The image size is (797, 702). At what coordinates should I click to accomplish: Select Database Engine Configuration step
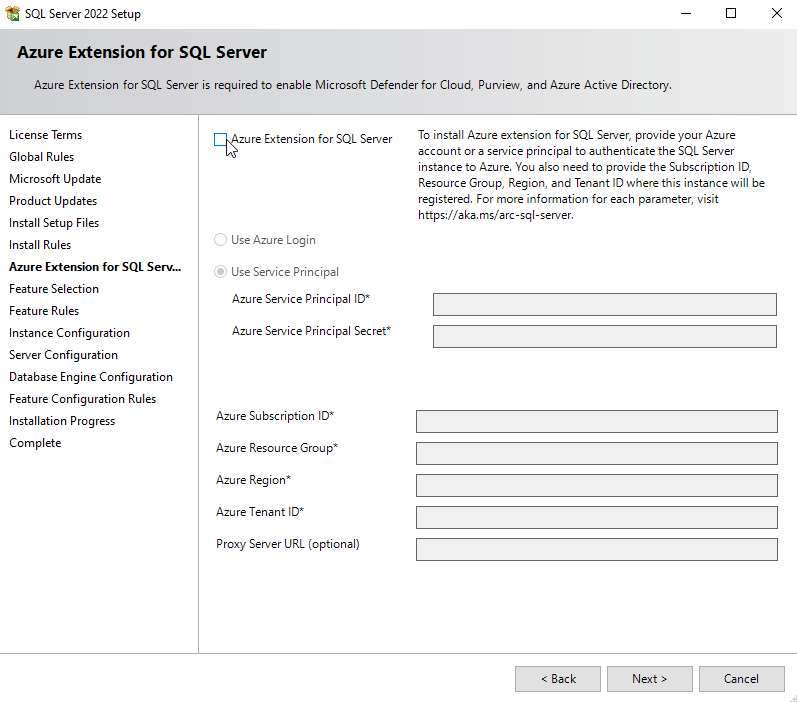[91, 377]
